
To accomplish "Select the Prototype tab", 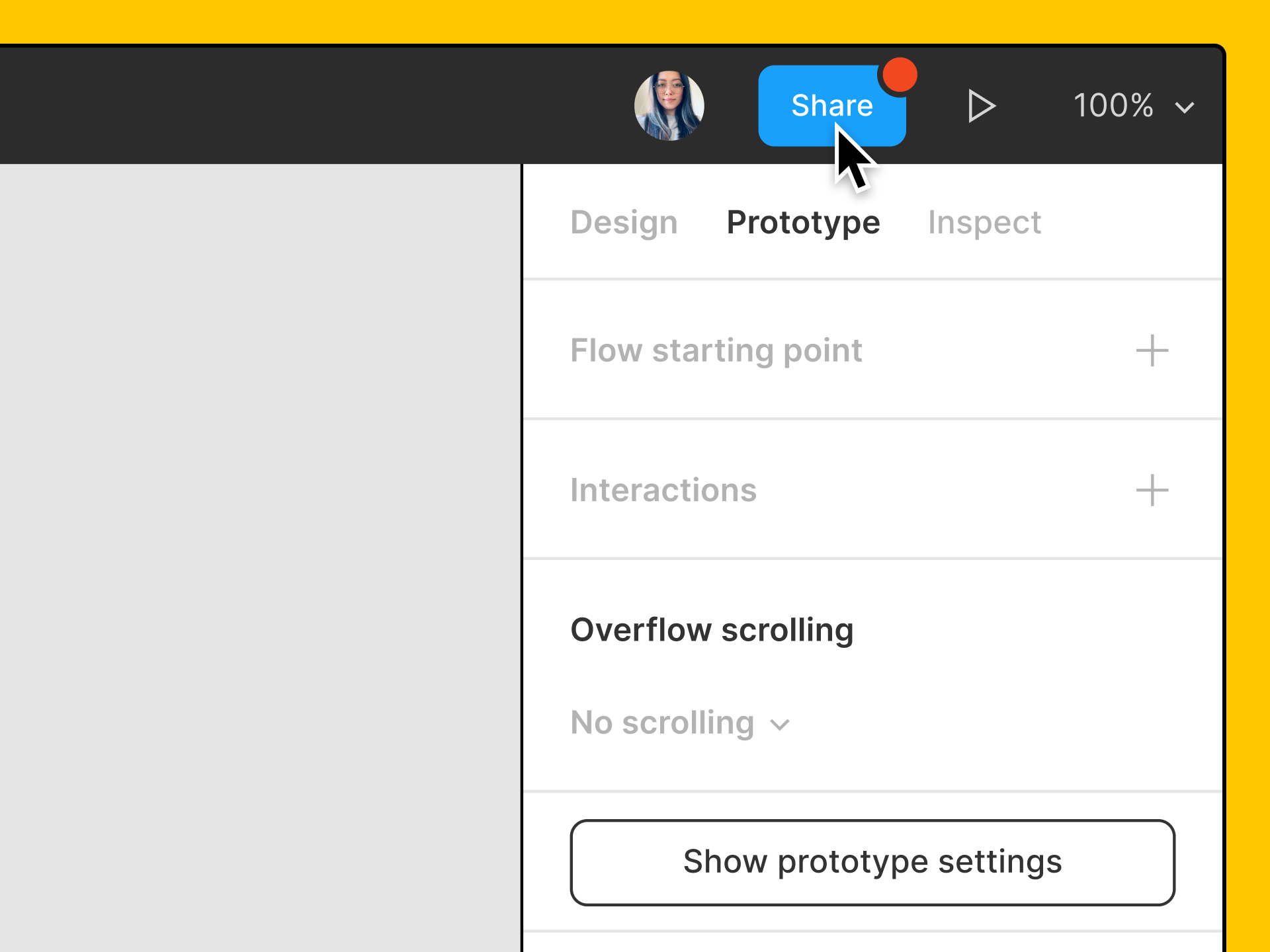I will click(803, 222).
